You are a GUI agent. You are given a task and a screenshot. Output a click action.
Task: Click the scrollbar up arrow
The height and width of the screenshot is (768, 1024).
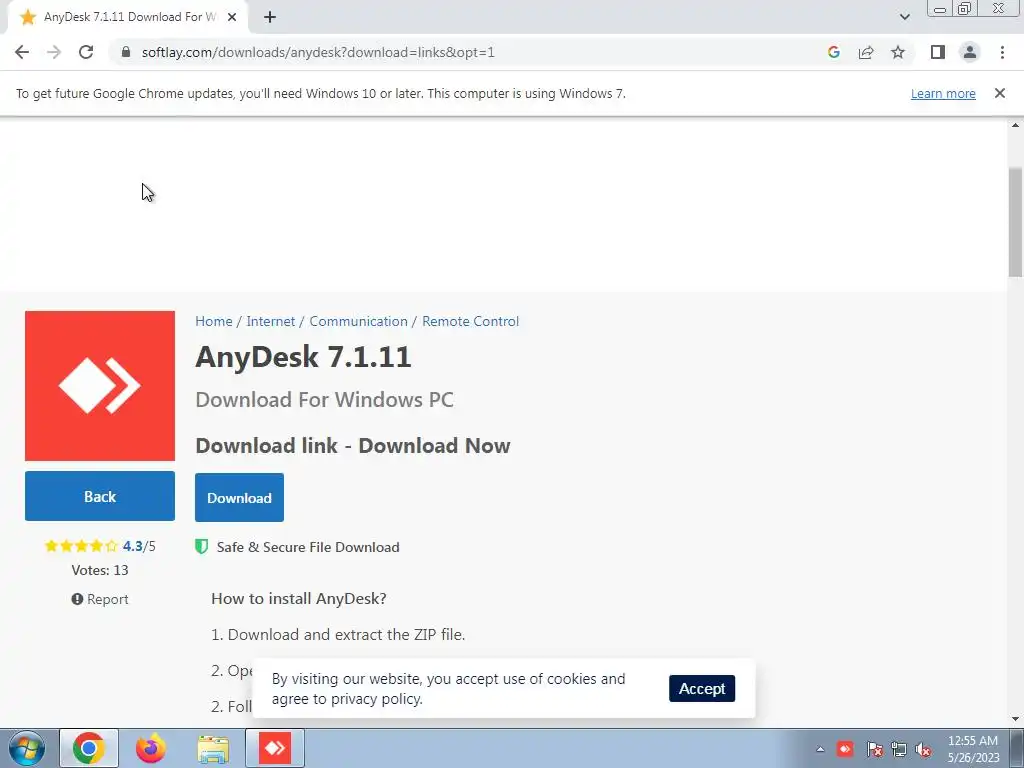[1015, 125]
